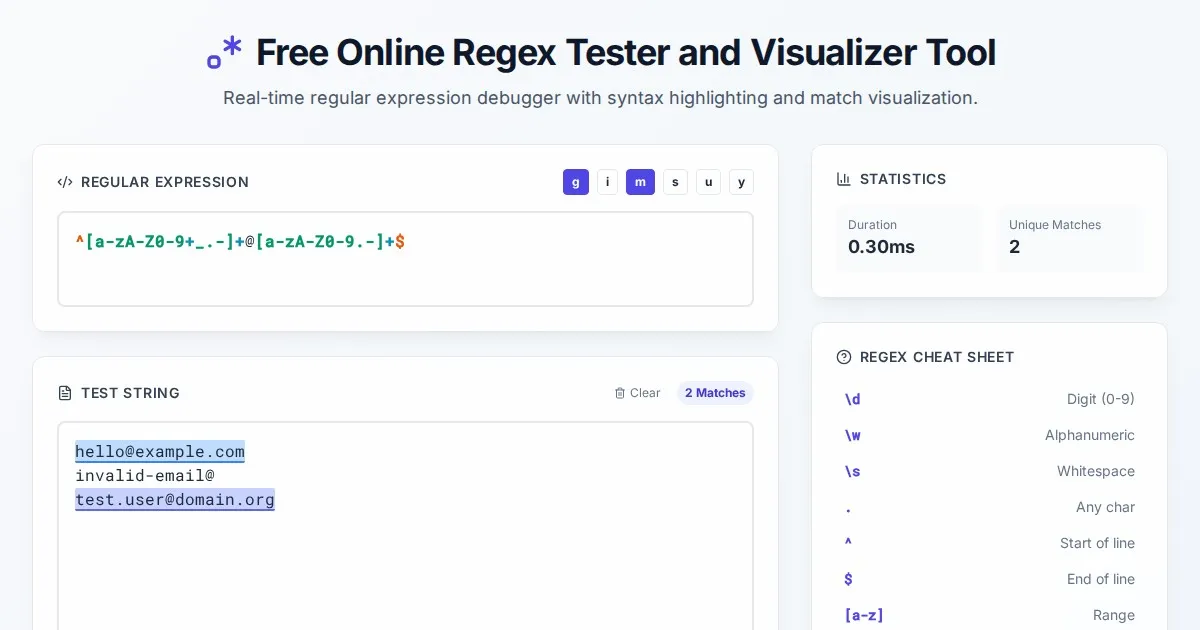The image size is (1200, 630).
Task: Click the document icon beside Test String
Action: click(x=65, y=393)
